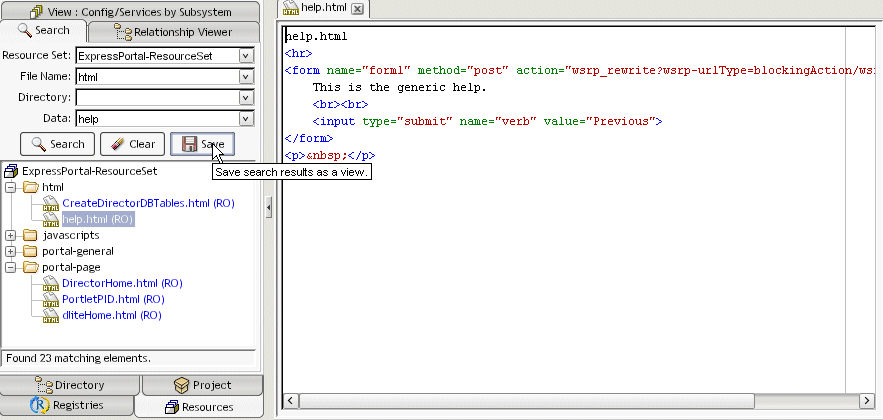Open the Directory bottom tab
Screen dimensions: 883x420
click(69, 385)
